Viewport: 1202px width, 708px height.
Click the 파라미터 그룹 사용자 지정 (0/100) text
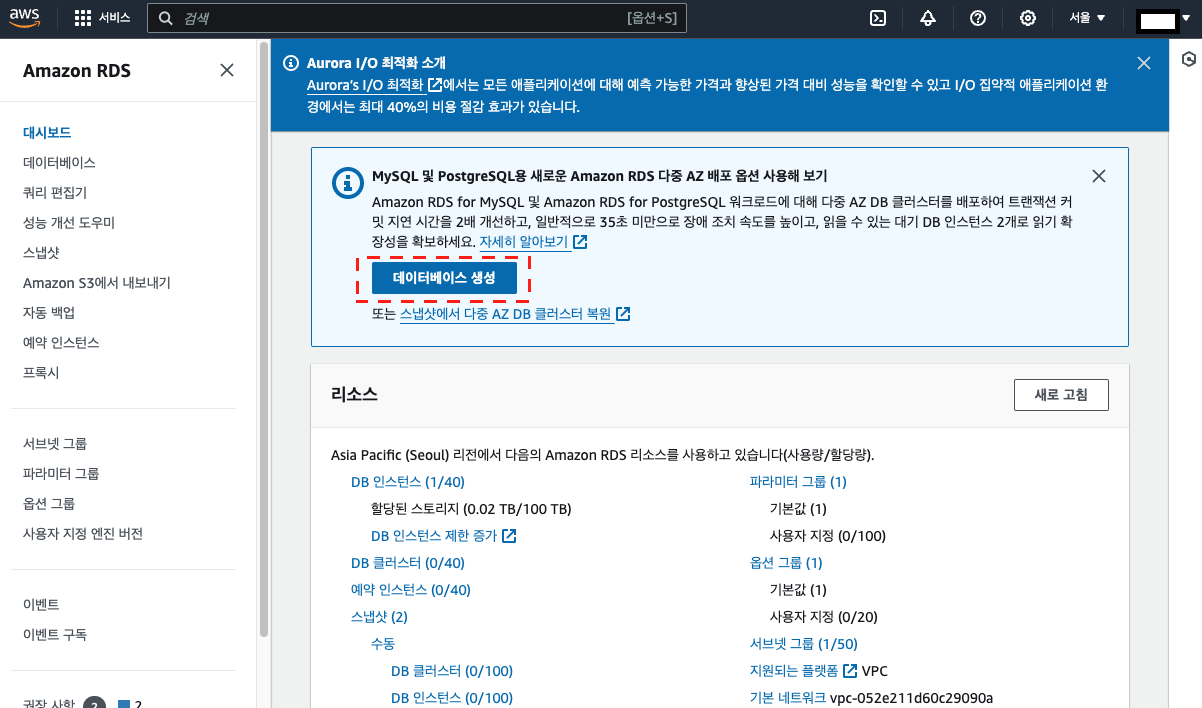(x=828, y=536)
